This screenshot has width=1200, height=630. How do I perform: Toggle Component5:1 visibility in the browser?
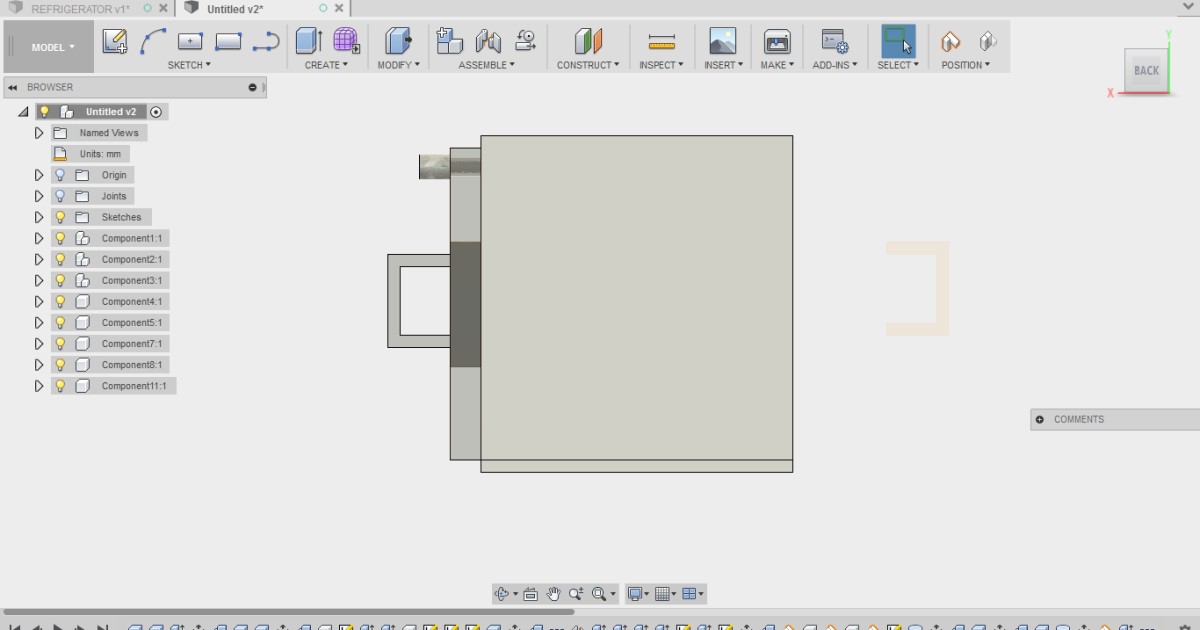point(59,322)
